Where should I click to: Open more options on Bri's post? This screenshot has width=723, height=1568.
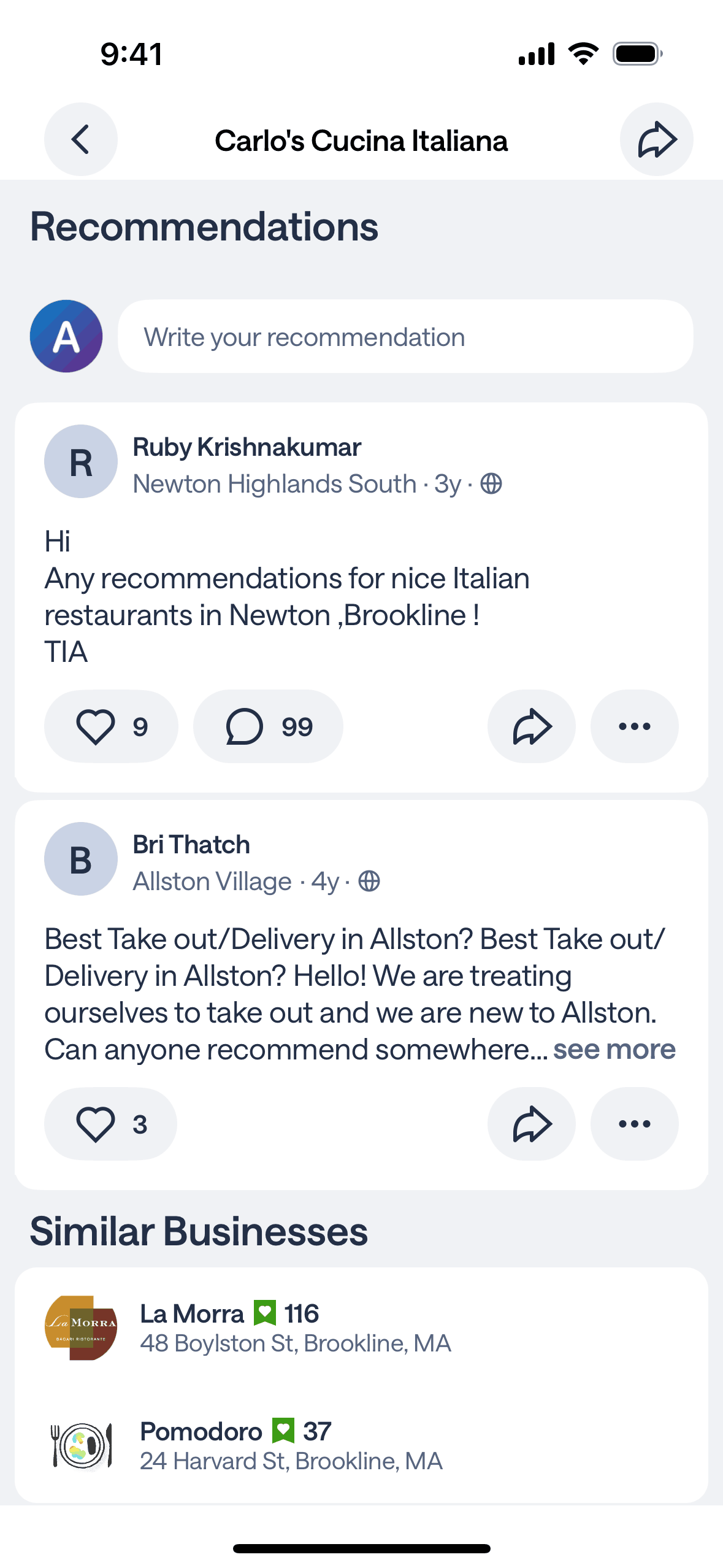tap(634, 1124)
